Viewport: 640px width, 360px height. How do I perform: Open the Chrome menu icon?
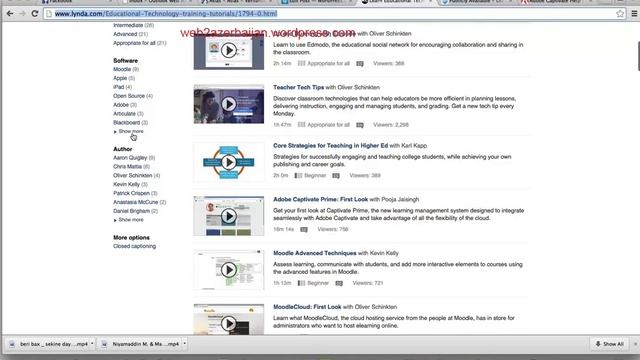[x=634, y=13]
